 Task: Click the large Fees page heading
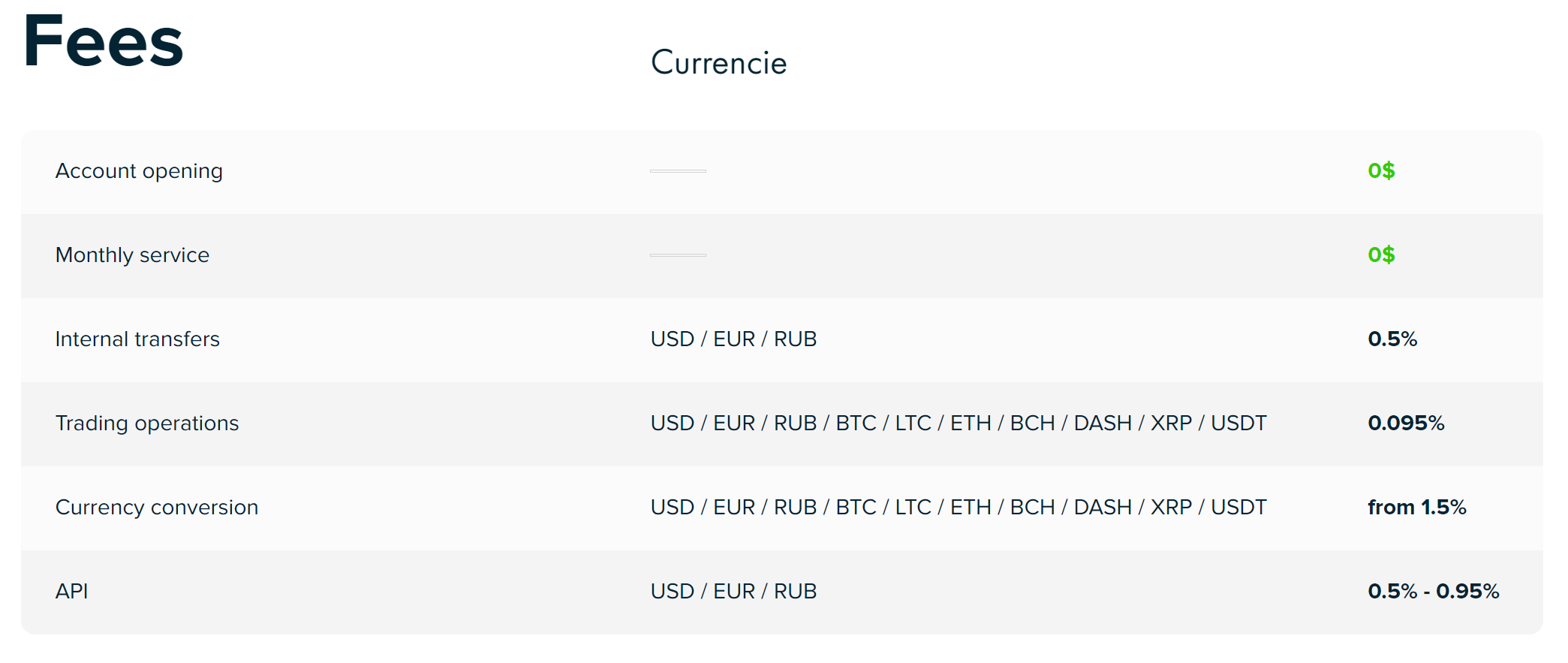click(103, 42)
